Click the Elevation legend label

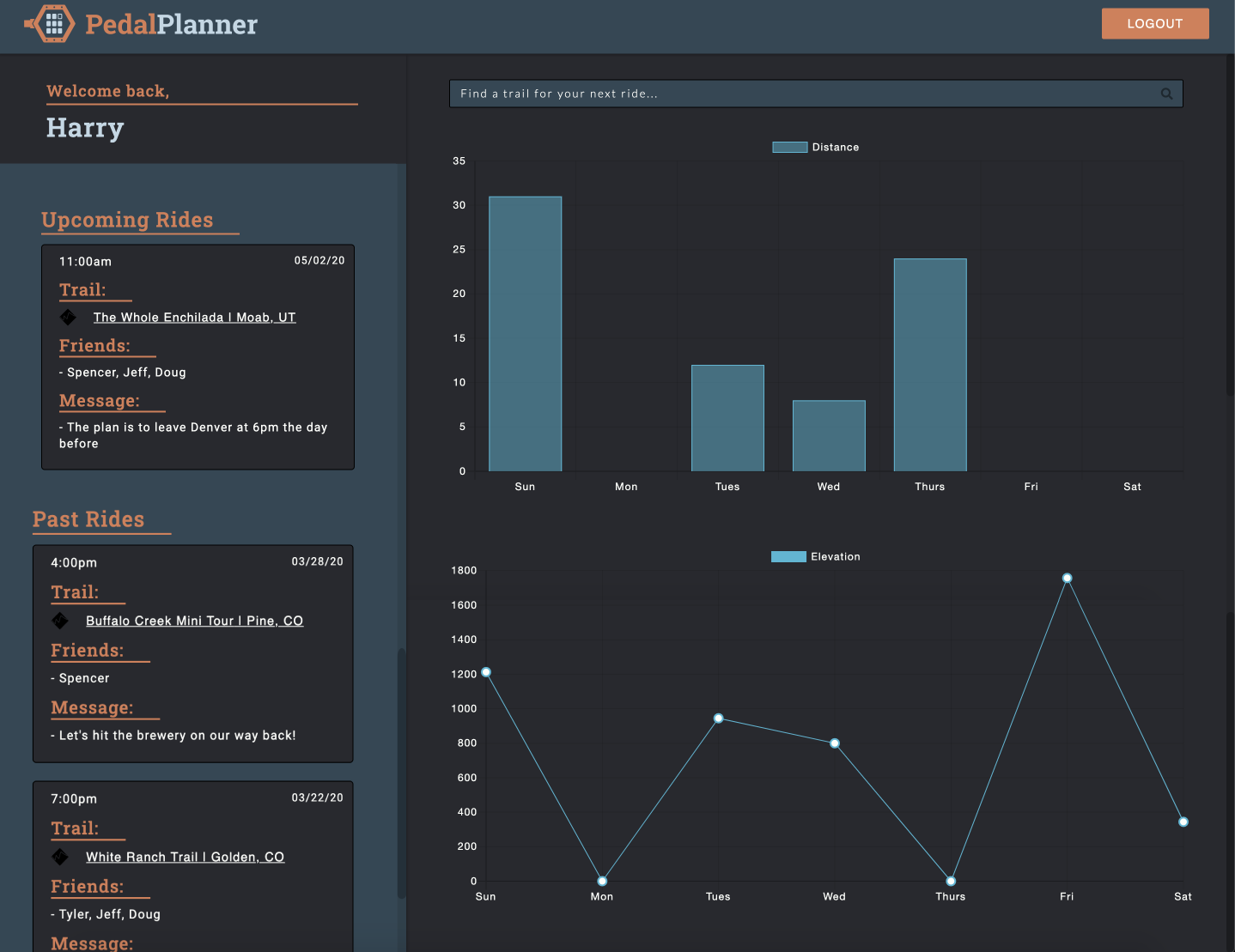click(836, 556)
